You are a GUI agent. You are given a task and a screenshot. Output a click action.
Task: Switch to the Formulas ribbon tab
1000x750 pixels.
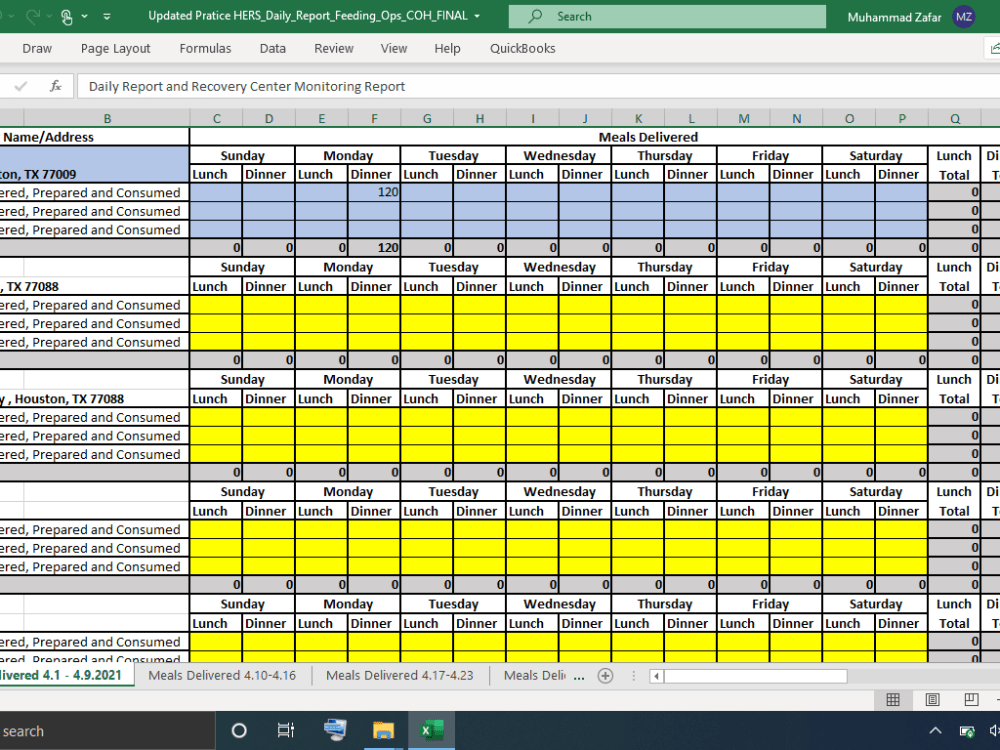tap(205, 48)
